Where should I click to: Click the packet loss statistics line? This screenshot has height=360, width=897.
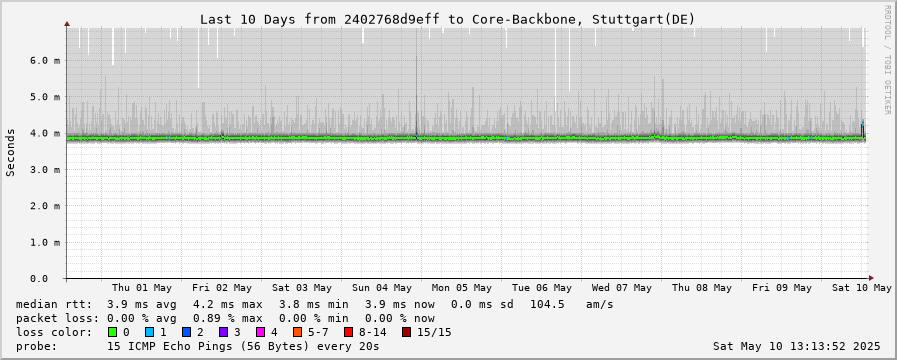coord(225,318)
